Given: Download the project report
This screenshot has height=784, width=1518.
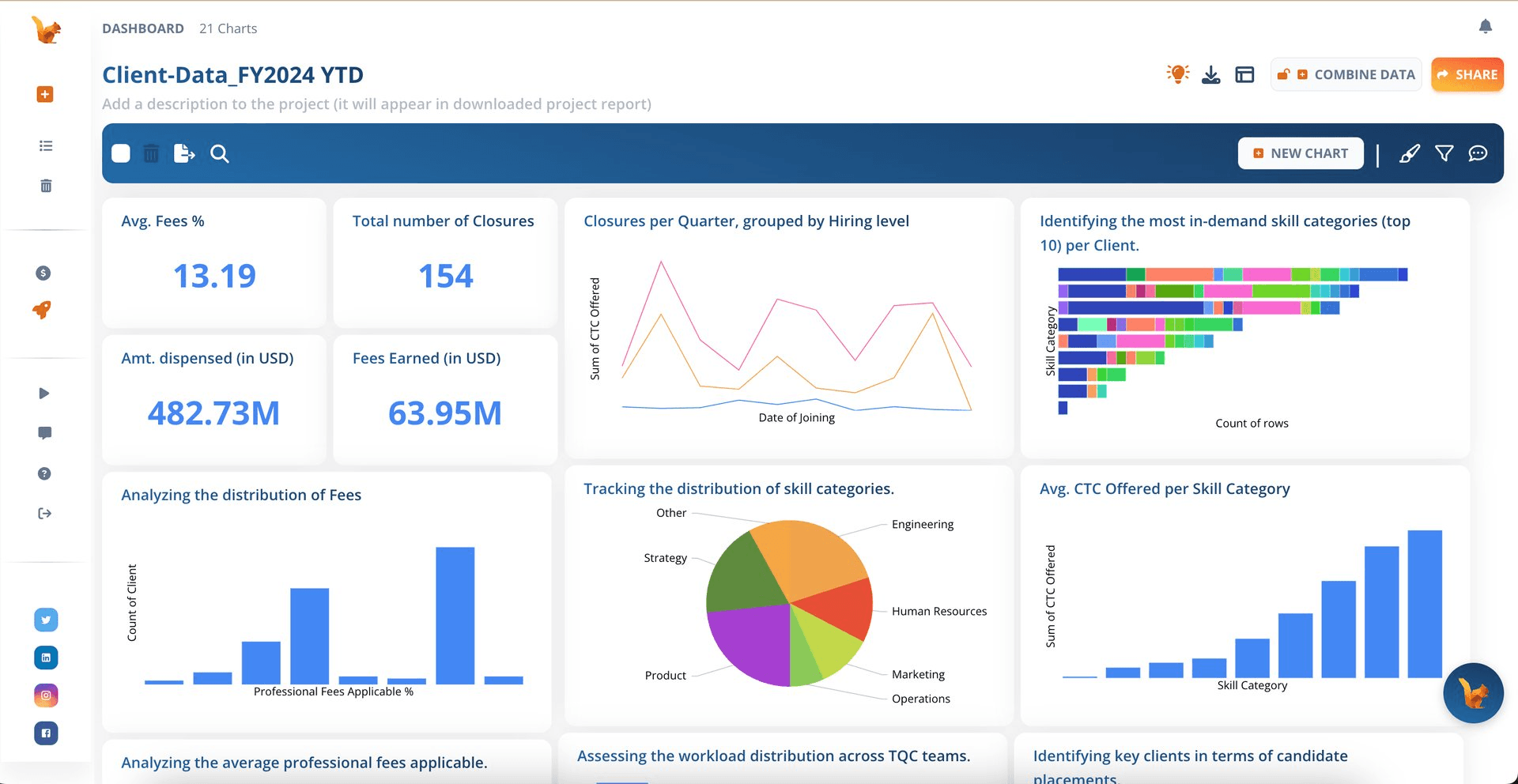Looking at the screenshot, I should pos(1211,74).
